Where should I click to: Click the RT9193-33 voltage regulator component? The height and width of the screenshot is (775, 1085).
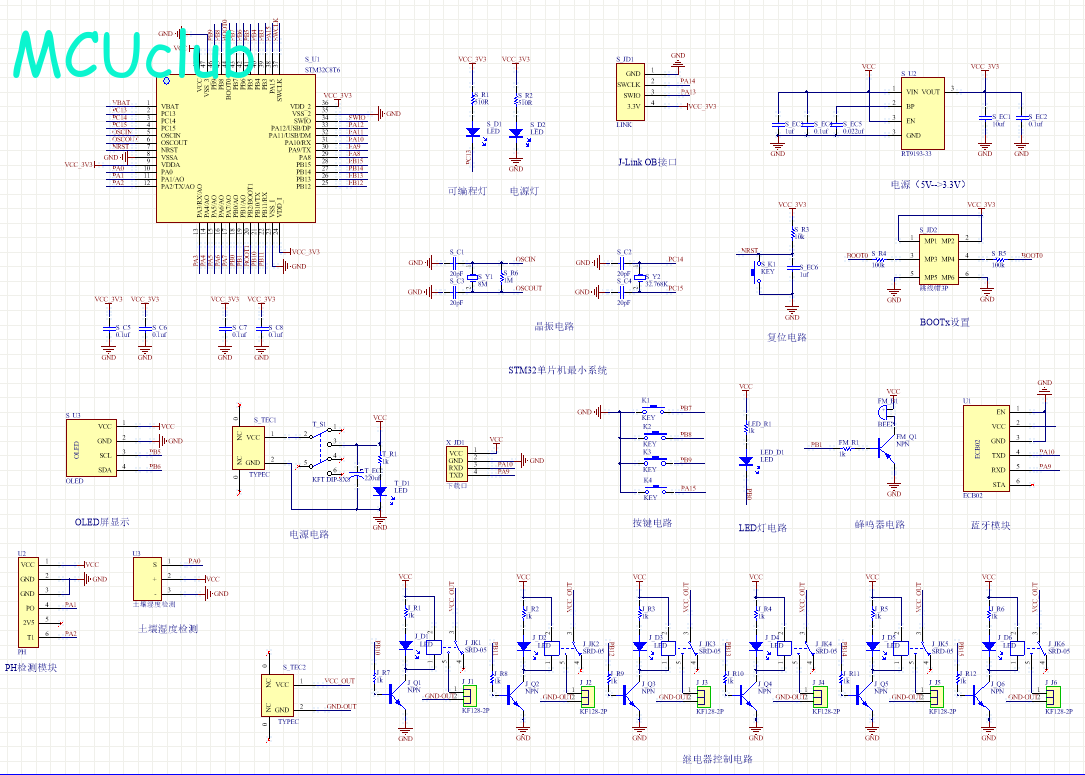tap(922, 113)
